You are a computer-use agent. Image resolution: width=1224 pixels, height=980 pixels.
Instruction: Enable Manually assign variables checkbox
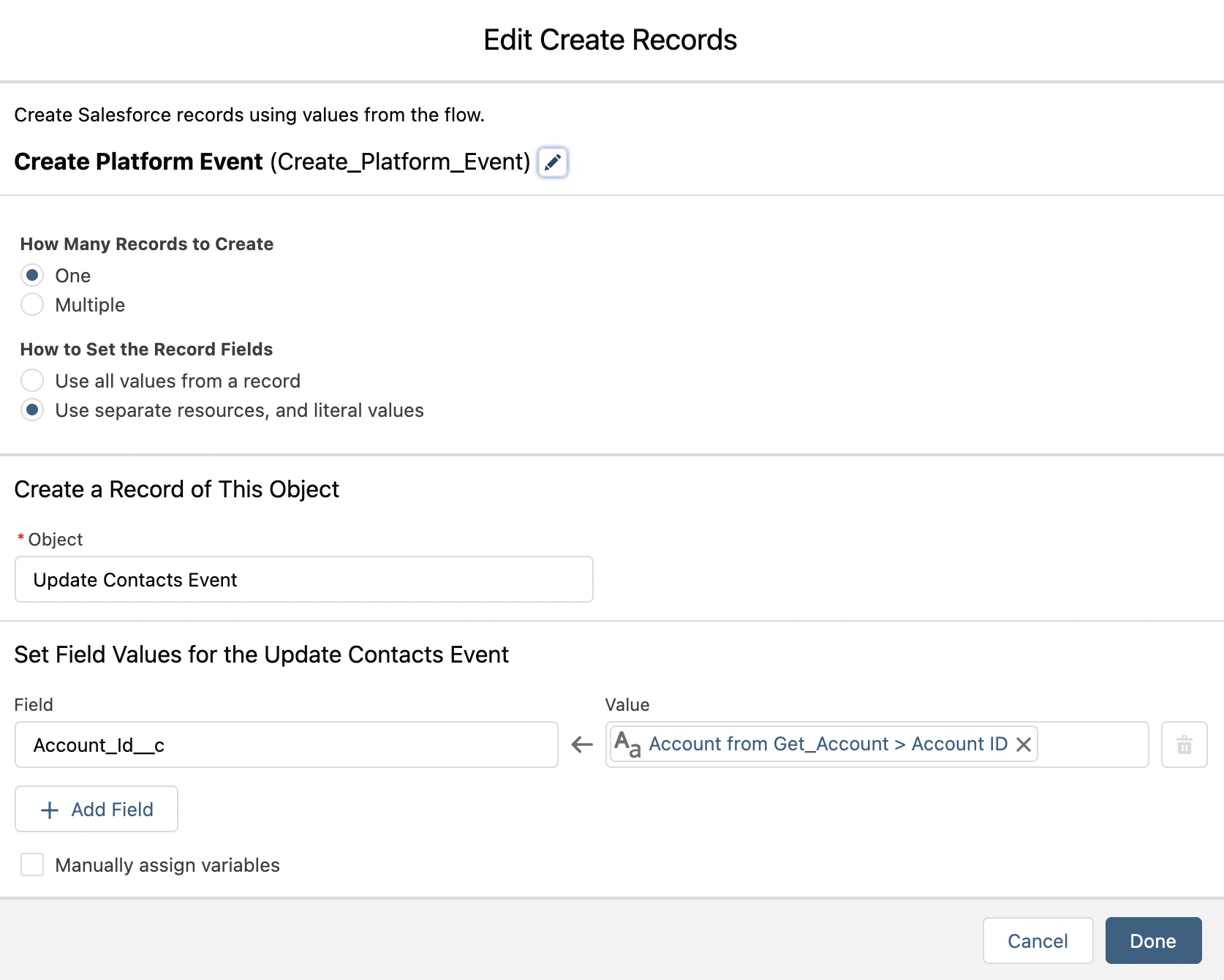pos(32,865)
